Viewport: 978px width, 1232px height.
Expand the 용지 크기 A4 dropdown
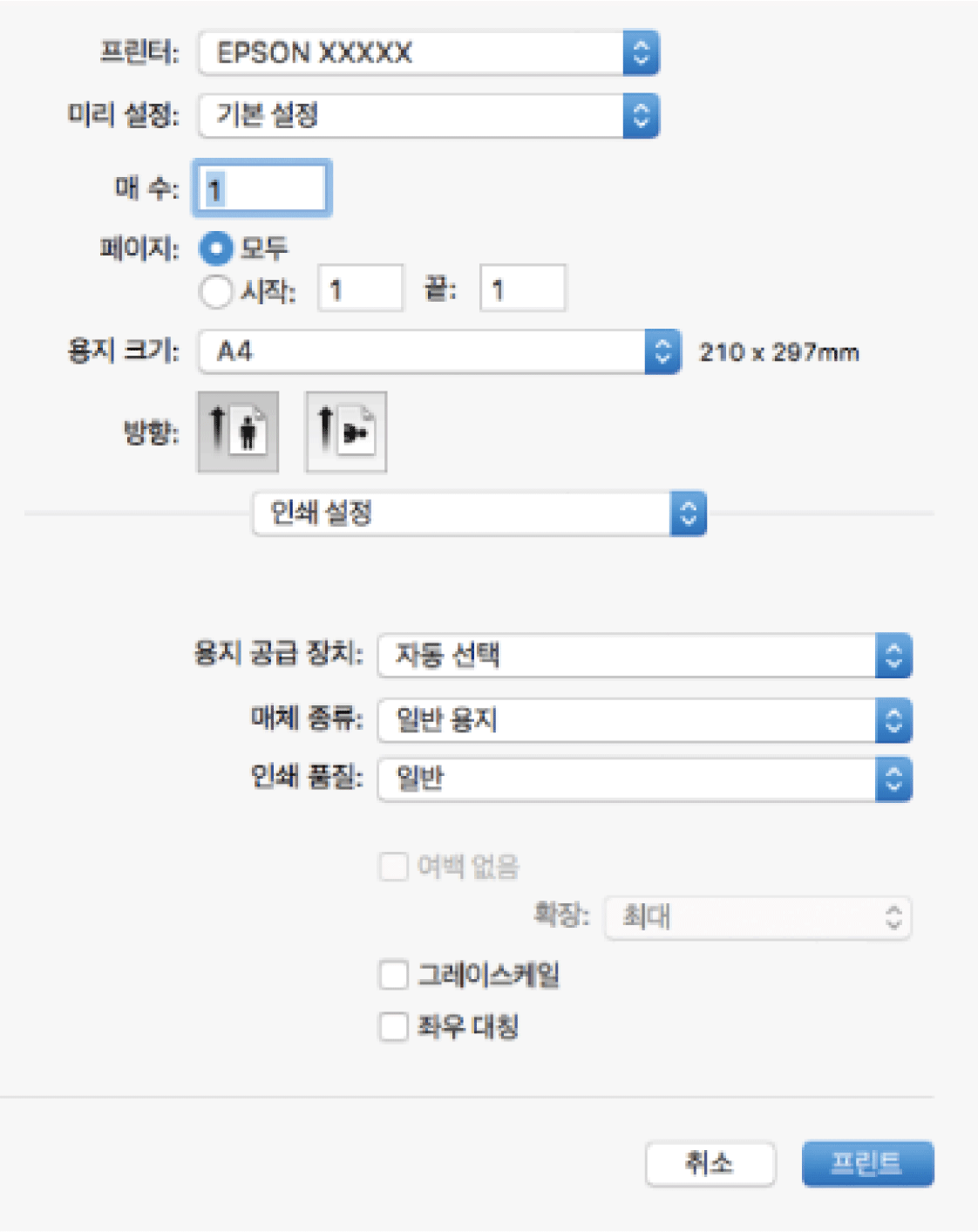pos(439,352)
